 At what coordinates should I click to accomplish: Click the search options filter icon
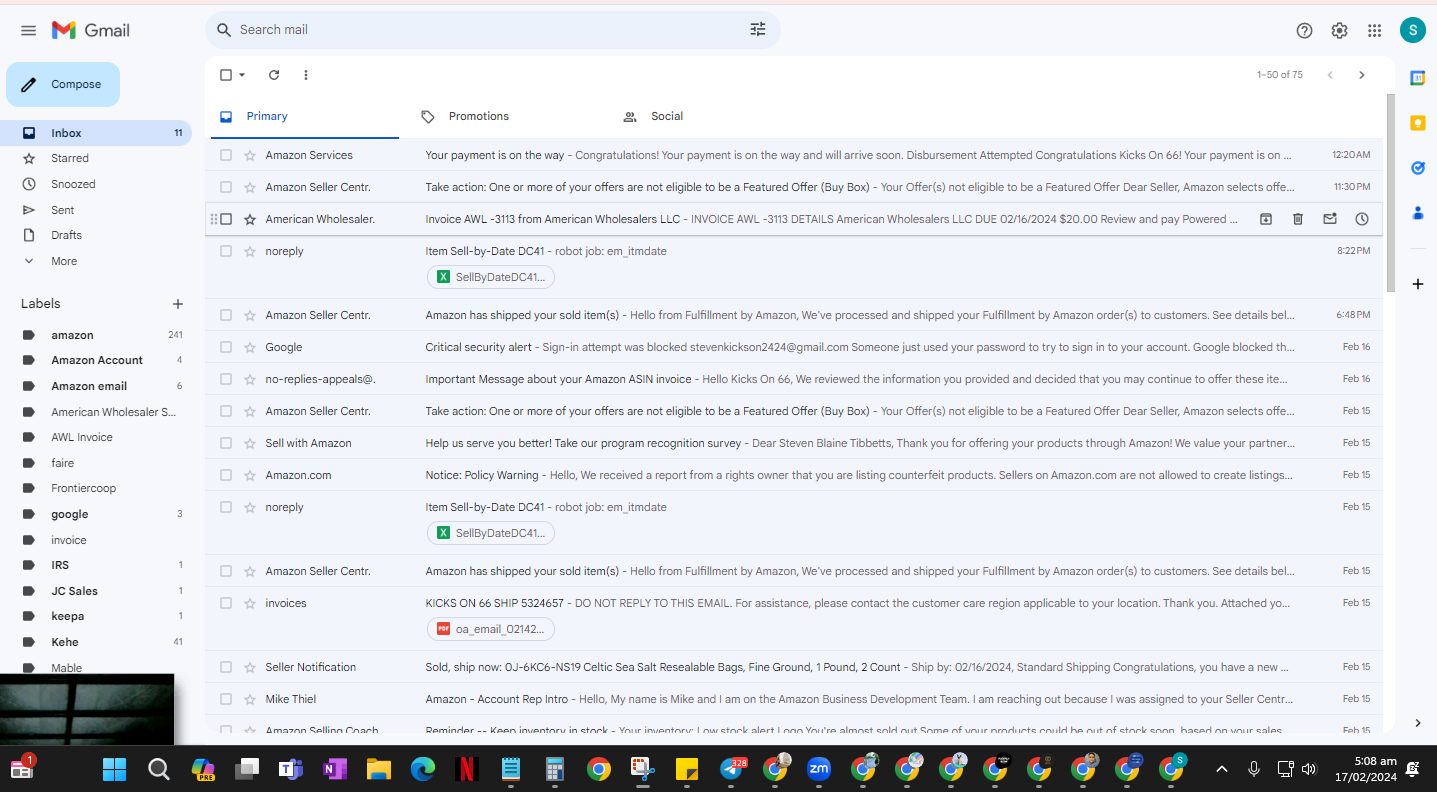point(758,30)
